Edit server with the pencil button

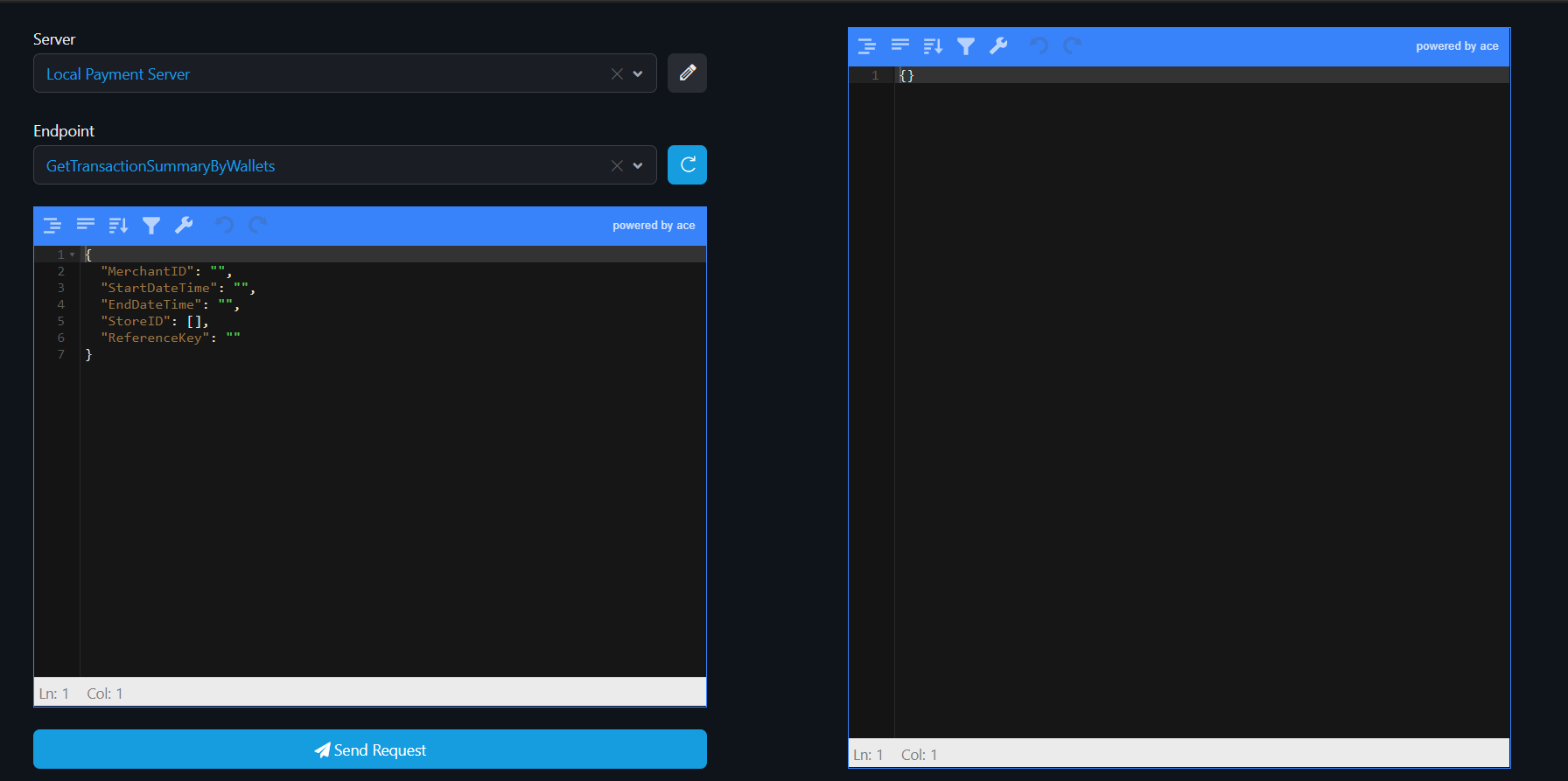[x=687, y=73]
